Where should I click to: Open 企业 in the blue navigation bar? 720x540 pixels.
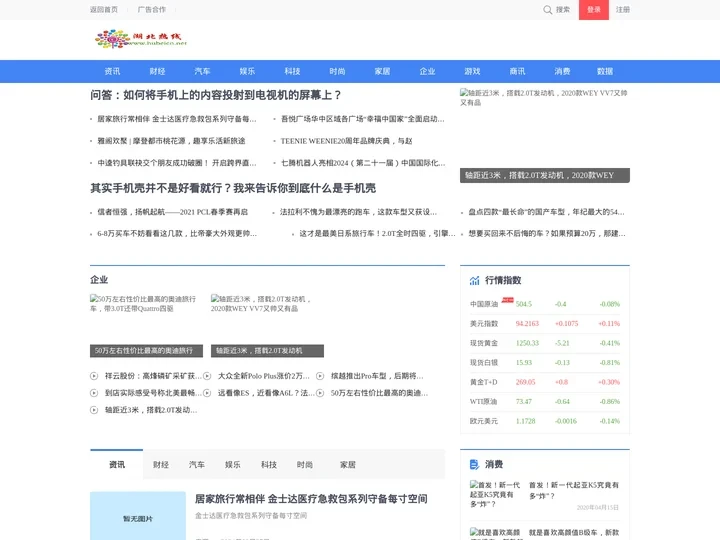pyautogui.click(x=428, y=71)
